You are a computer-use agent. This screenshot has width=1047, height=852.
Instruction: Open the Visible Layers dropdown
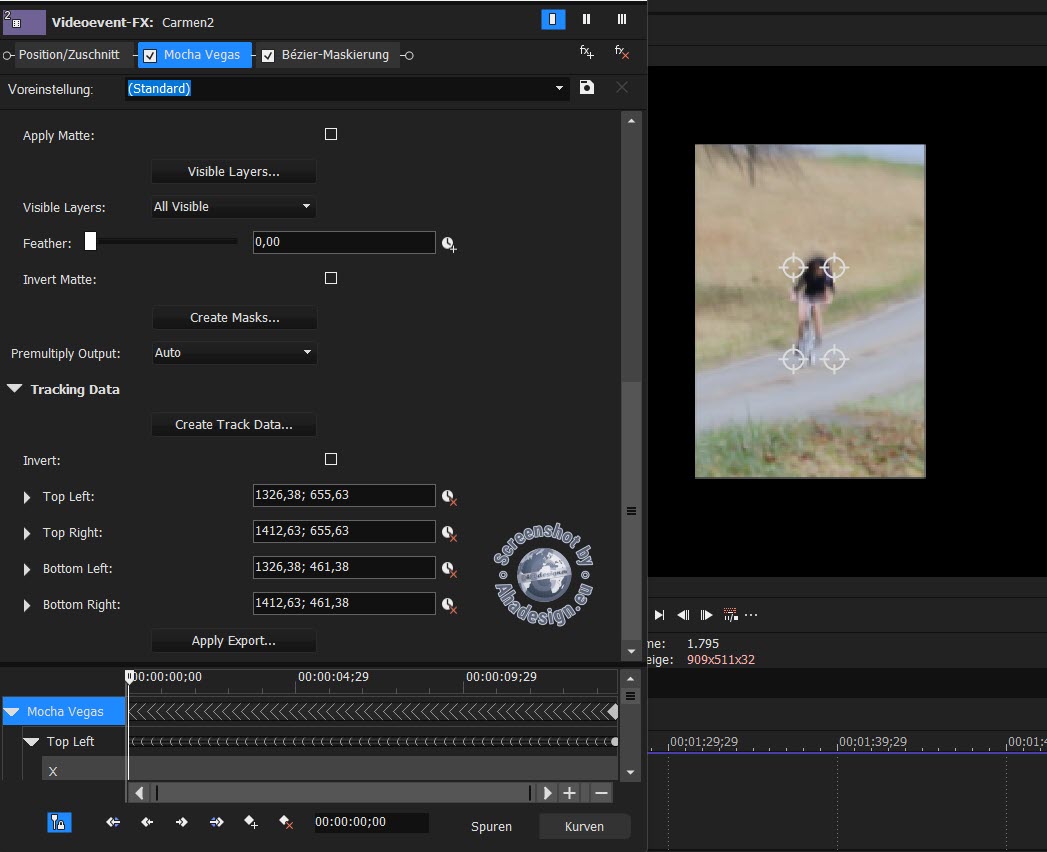233,207
